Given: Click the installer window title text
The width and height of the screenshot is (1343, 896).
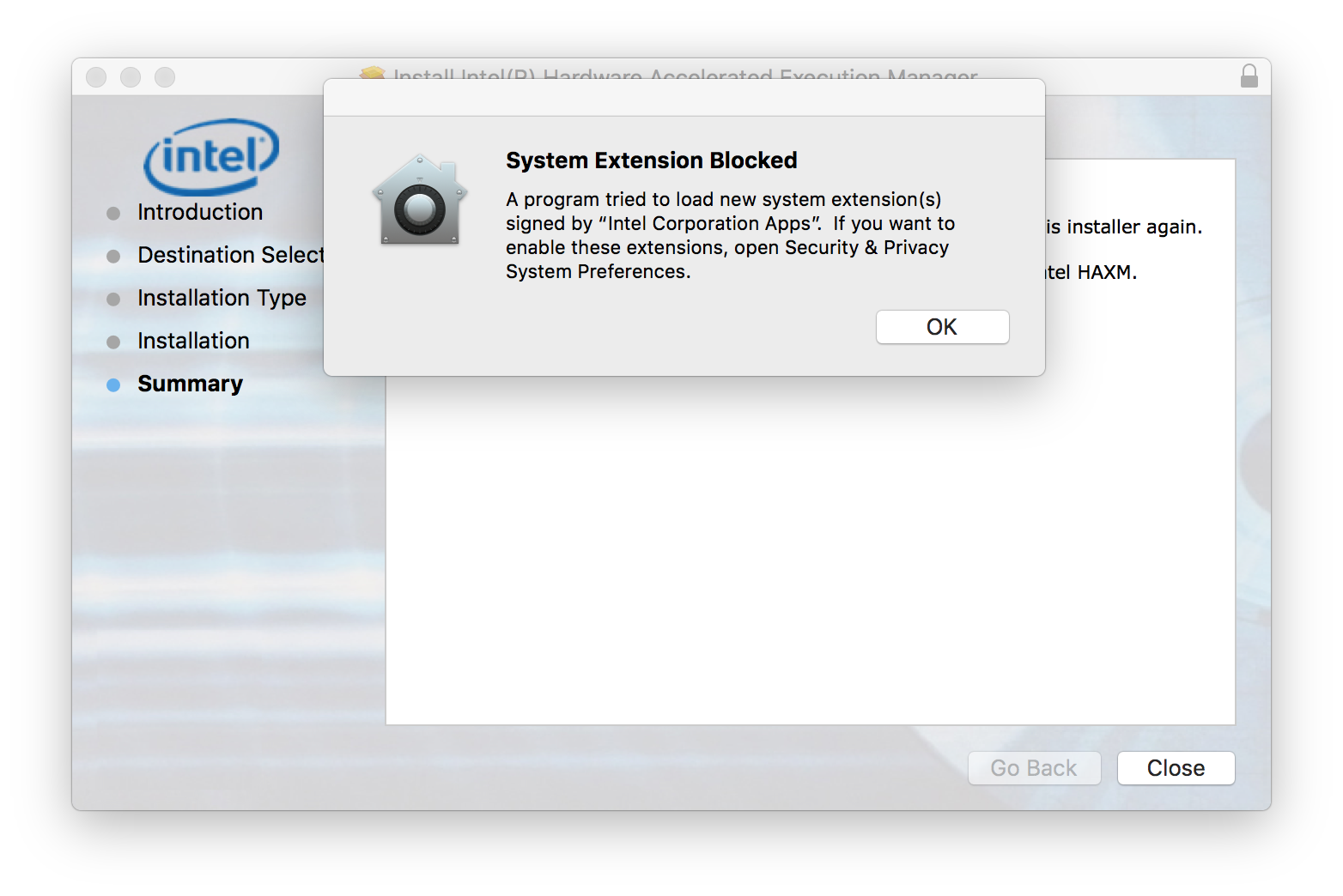Looking at the screenshot, I should pyautogui.click(x=685, y=75).
